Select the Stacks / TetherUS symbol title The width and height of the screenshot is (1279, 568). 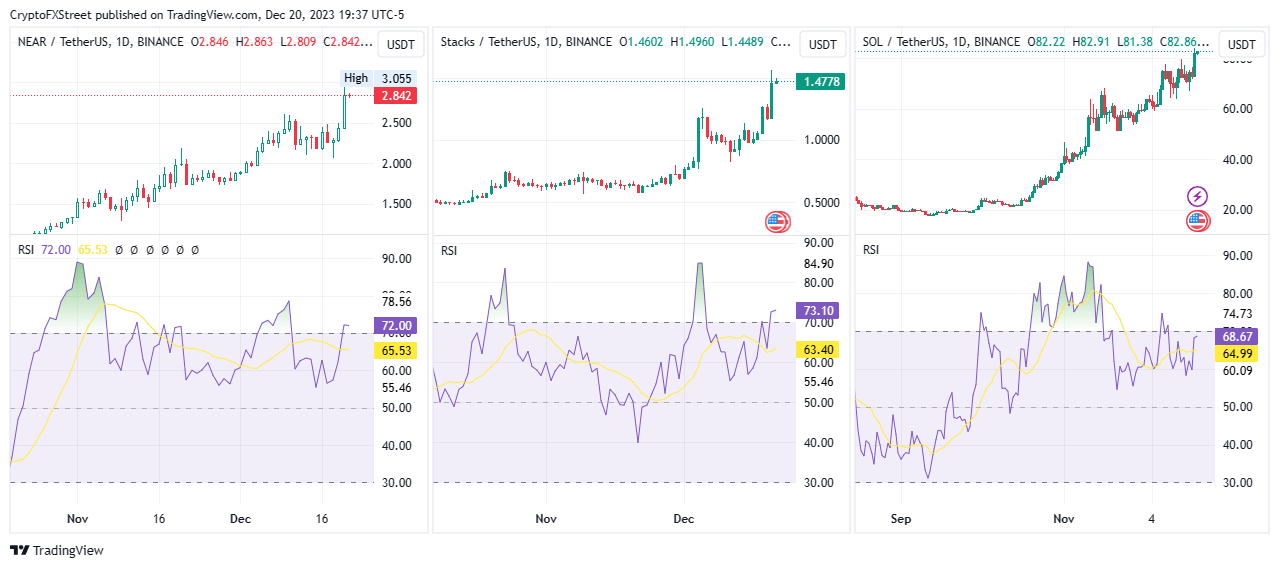pyautogui.click(x=492, y=42)
